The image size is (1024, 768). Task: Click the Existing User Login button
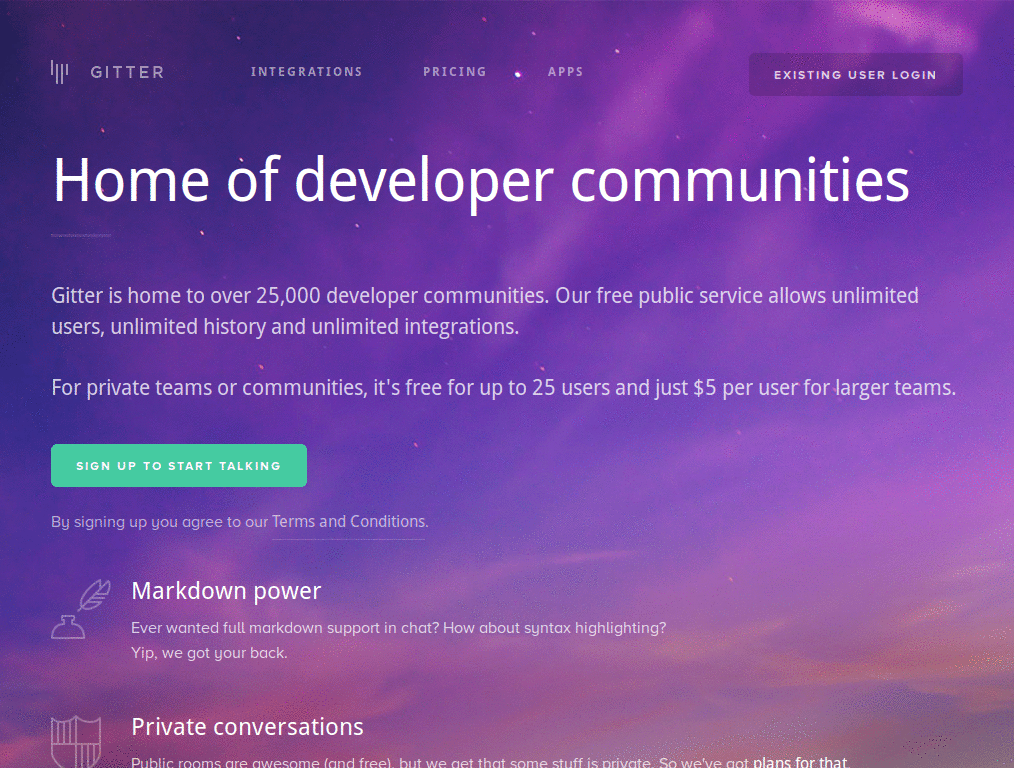point(856,74)
